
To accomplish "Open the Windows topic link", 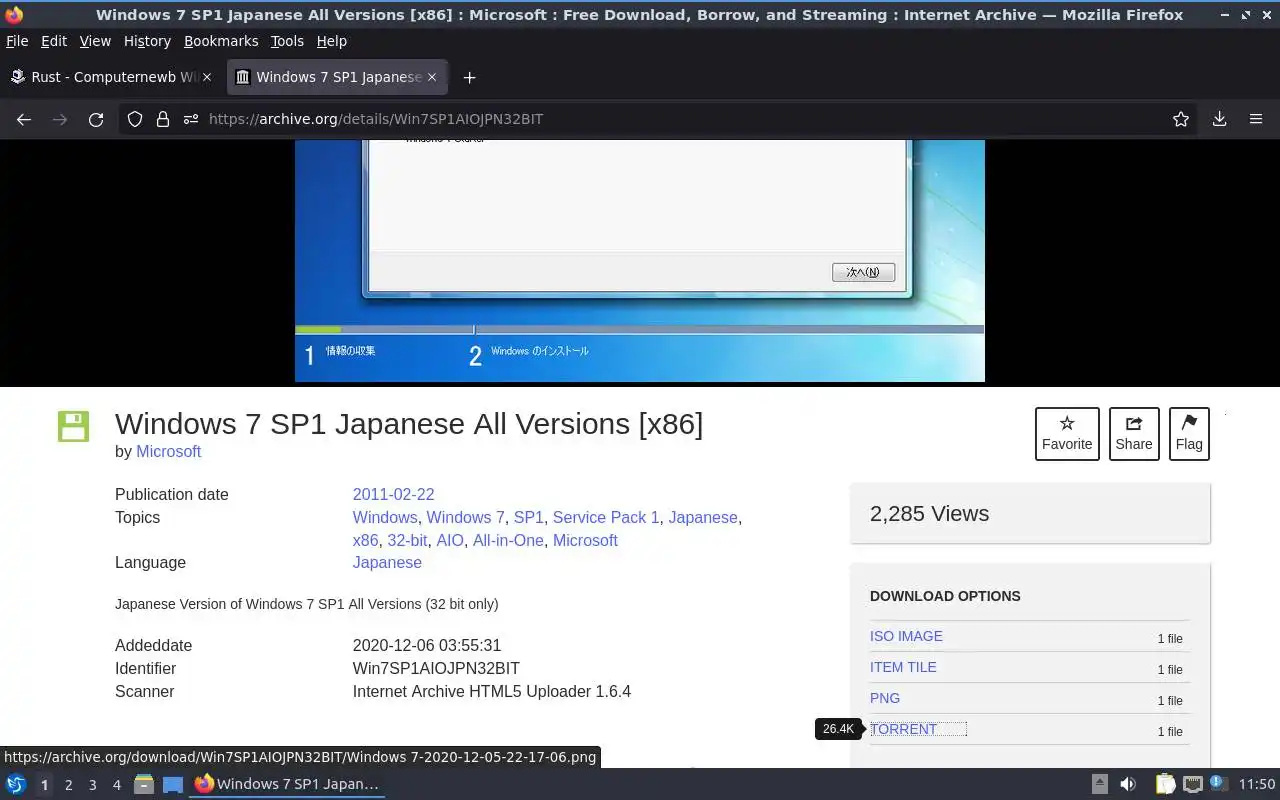I will 385,517.
